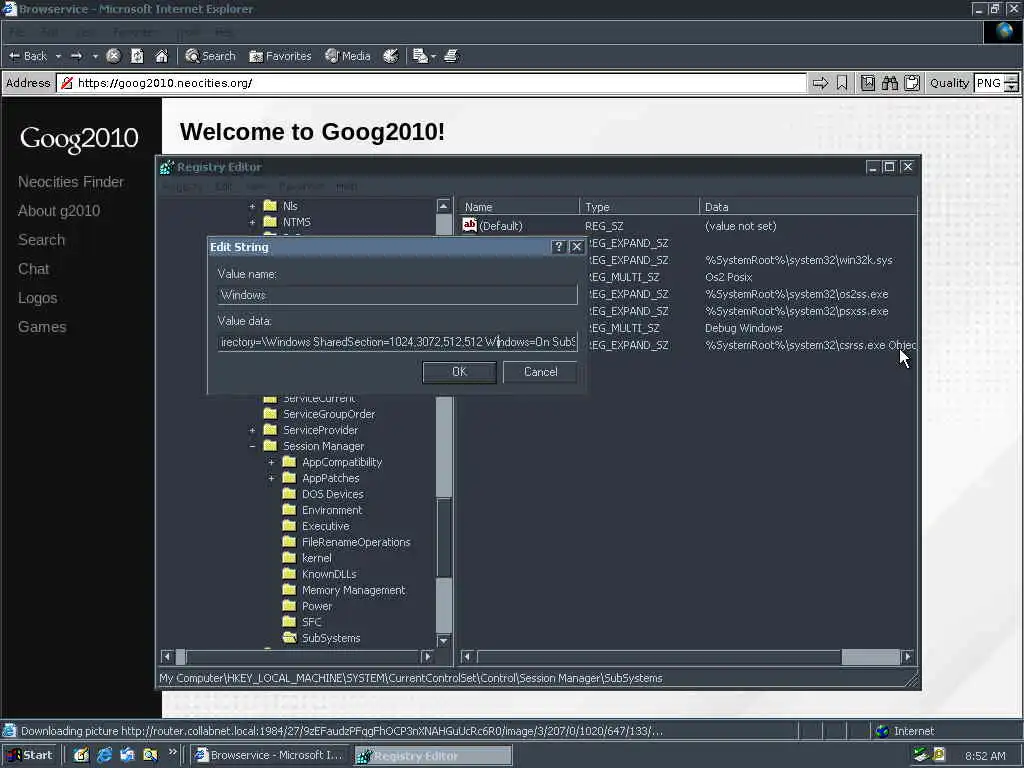
Task: Open the Search link in sidebar
Action: coord(41,240)
